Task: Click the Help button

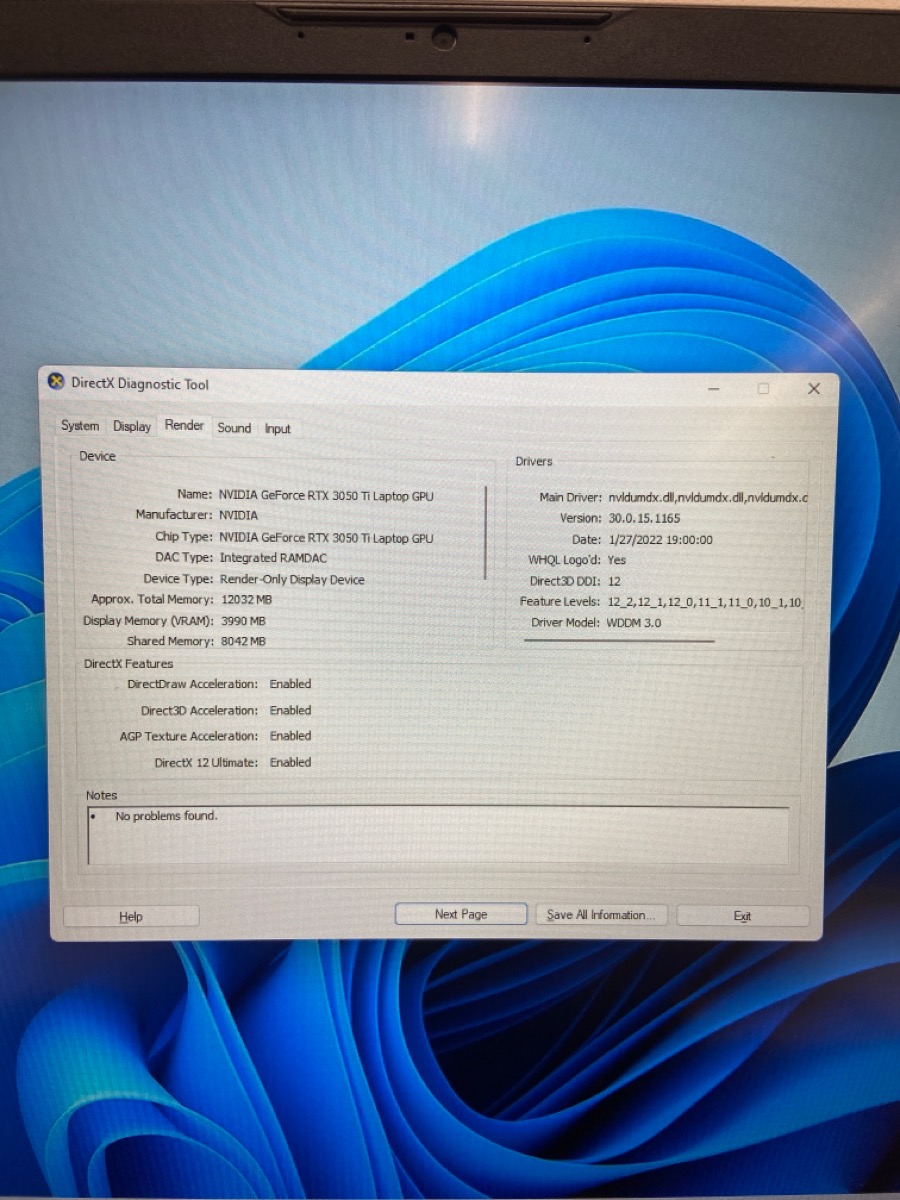Action: [x=131, y=916]
